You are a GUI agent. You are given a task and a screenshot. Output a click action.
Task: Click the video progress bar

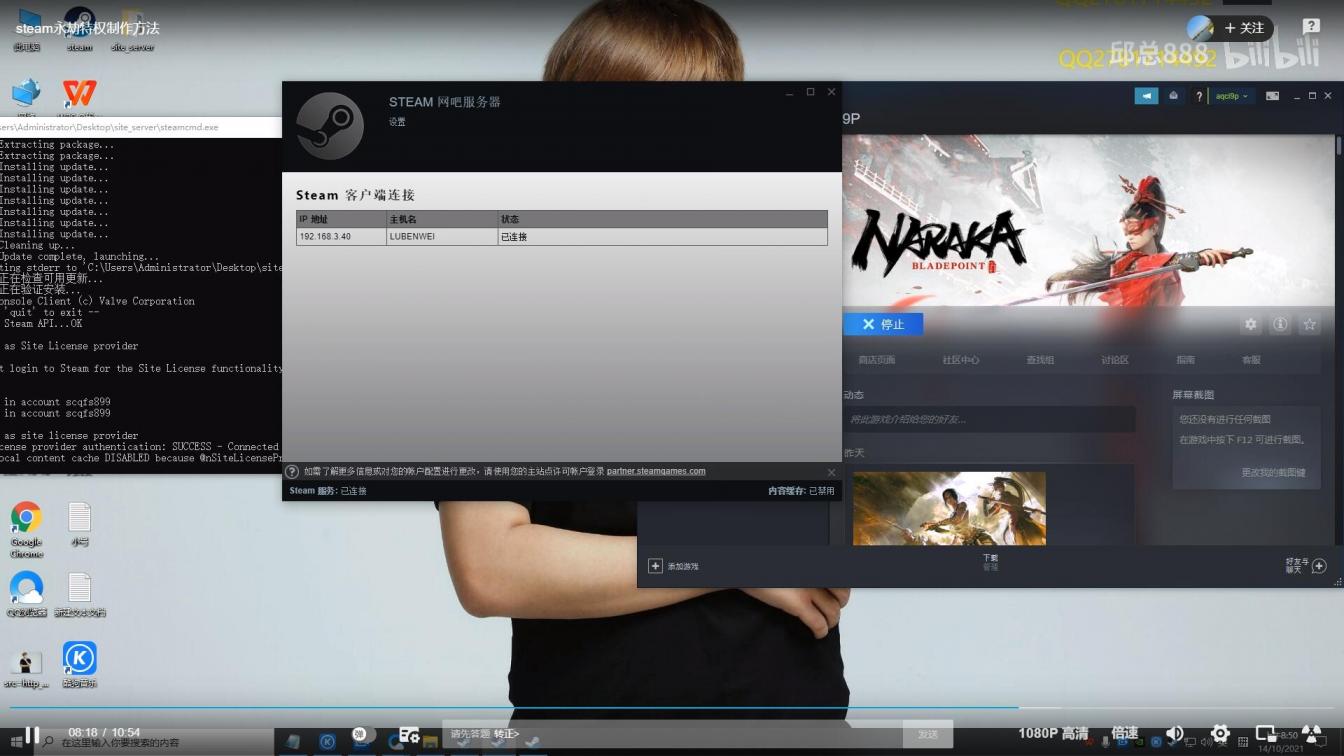coord(672,708)
